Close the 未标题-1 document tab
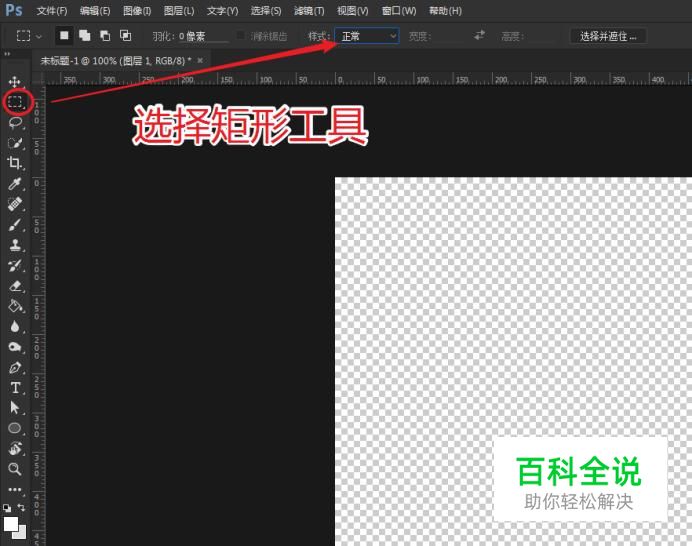 (x=200, y=60)
